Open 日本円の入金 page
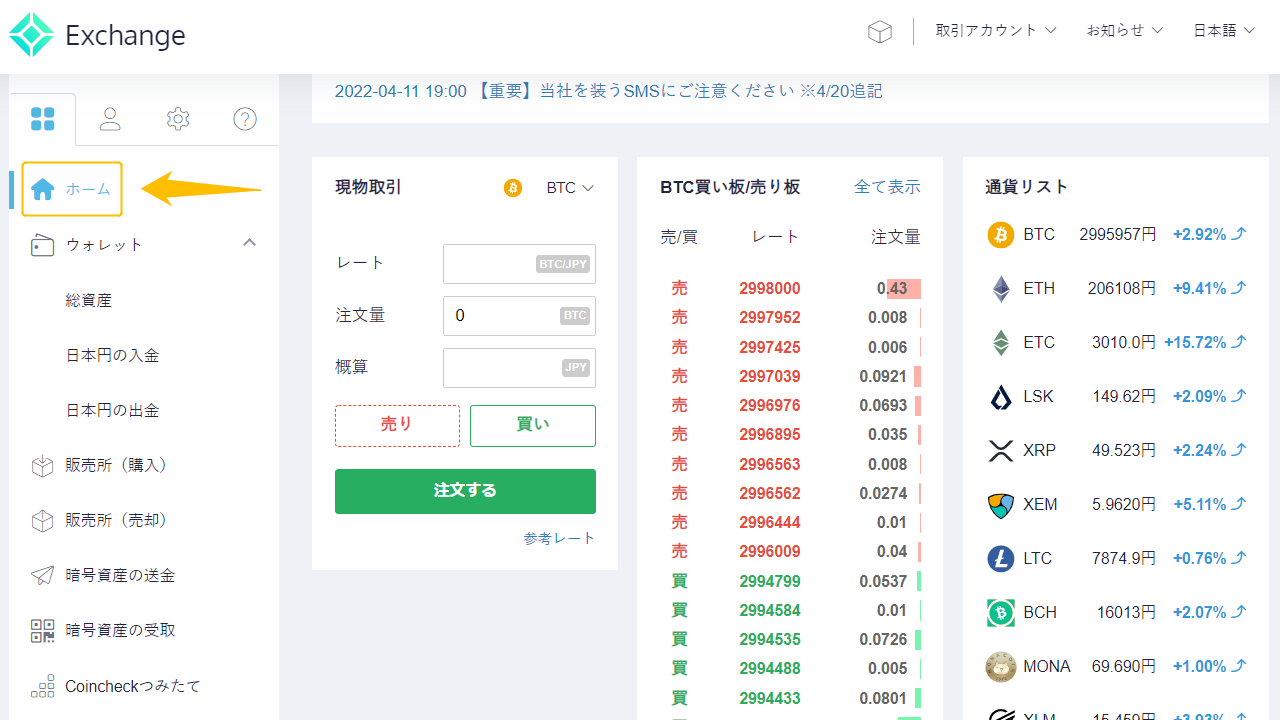Image resolution: width=1280 pixels, height=720 pixels. click(x=112, y=355)
